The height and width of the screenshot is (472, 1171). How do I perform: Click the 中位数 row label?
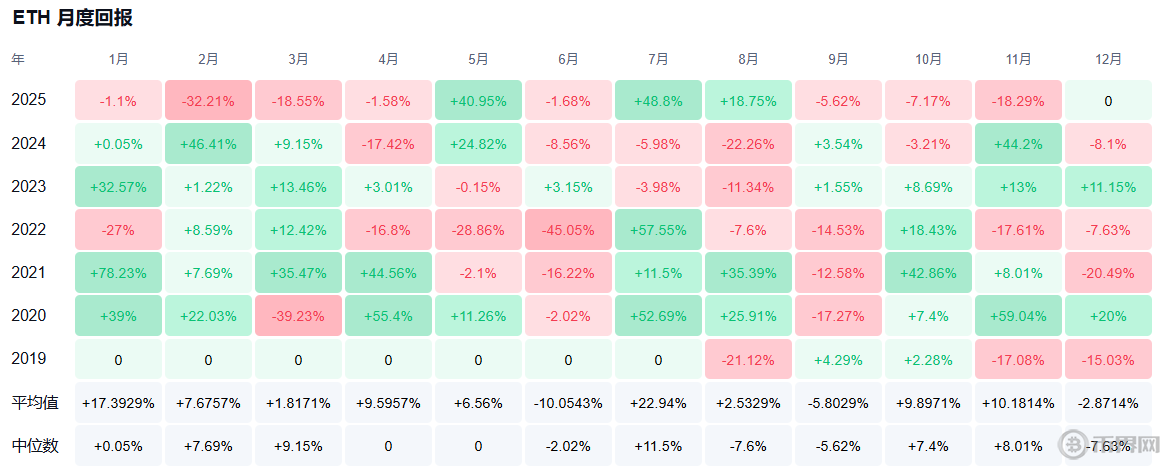pyautogui.click(x=35, y=445)
